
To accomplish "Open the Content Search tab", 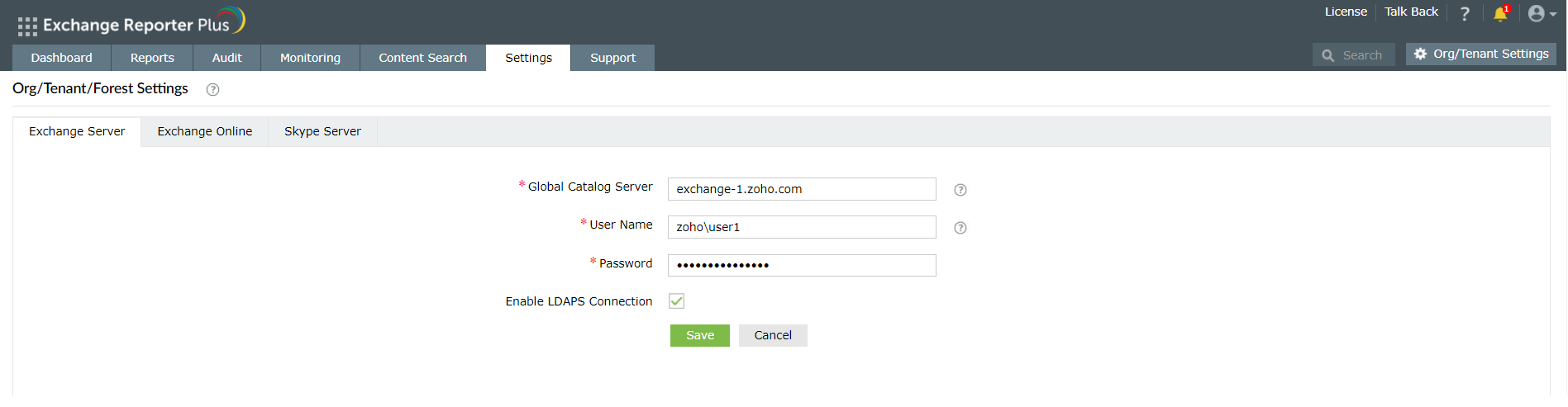I will (x=422, y=58).
